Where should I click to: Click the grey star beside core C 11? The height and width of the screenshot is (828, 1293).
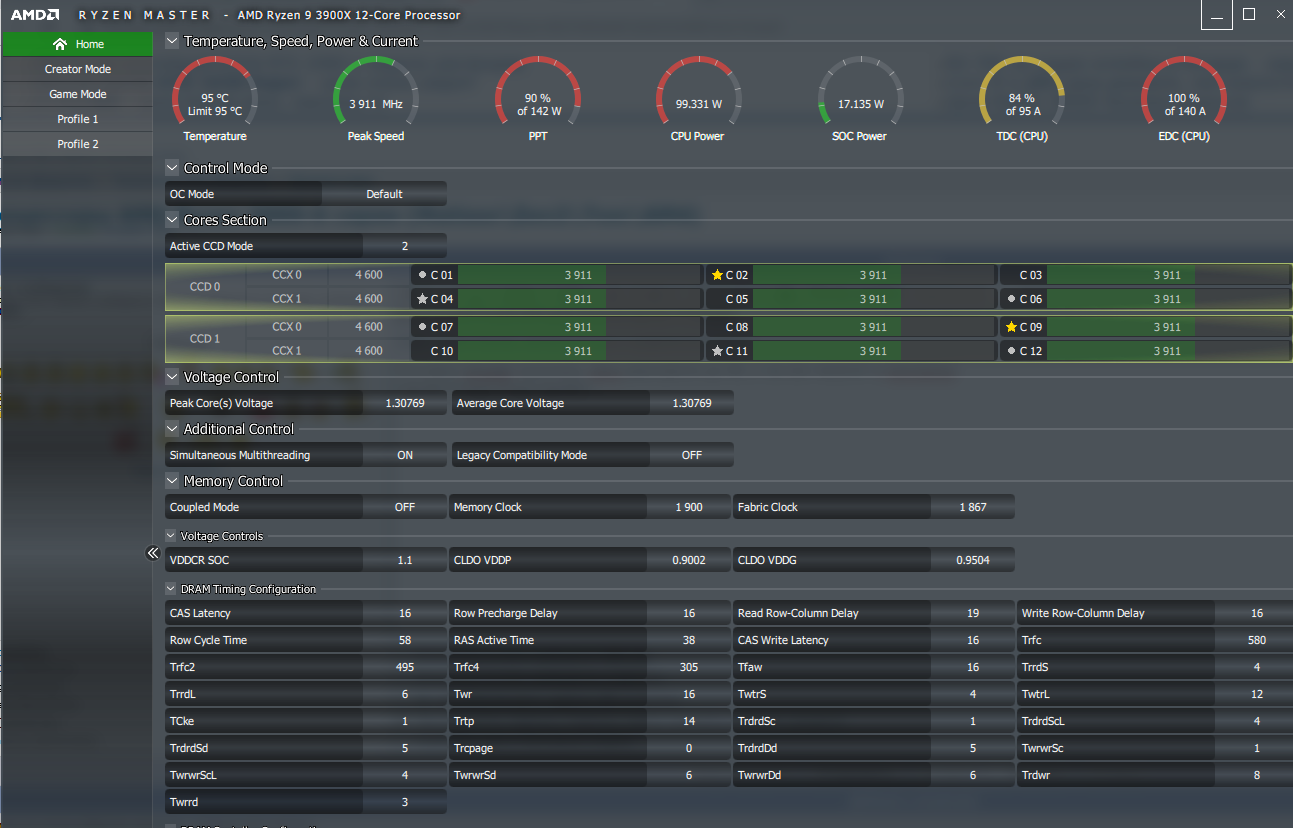tap(717, 351)
